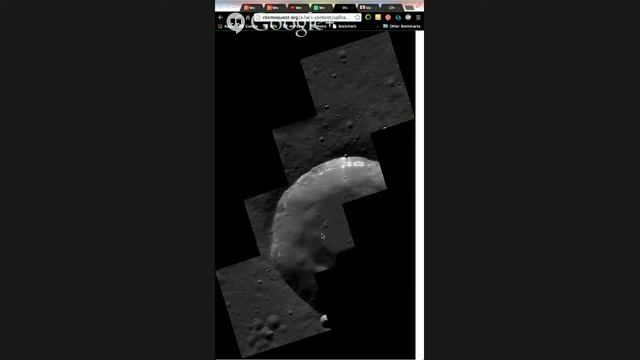The height and width of the screenshot is (360, 640).
Task: Switch to the seventh browser tab
Action: tap(392, 8)
